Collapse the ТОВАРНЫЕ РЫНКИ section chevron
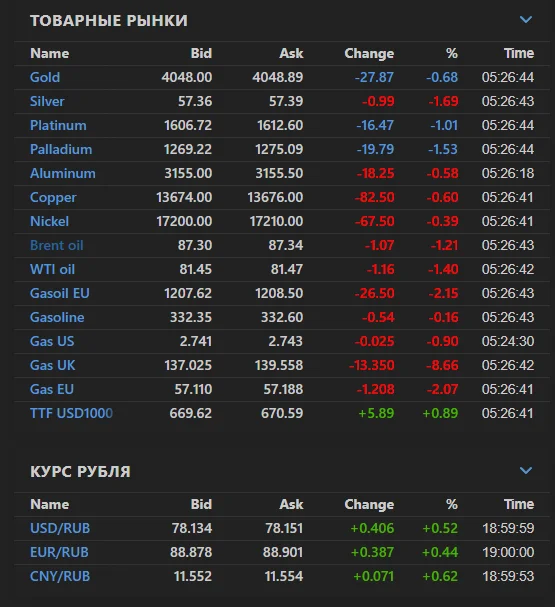This screenshot has width=555, height=607. 526,20
